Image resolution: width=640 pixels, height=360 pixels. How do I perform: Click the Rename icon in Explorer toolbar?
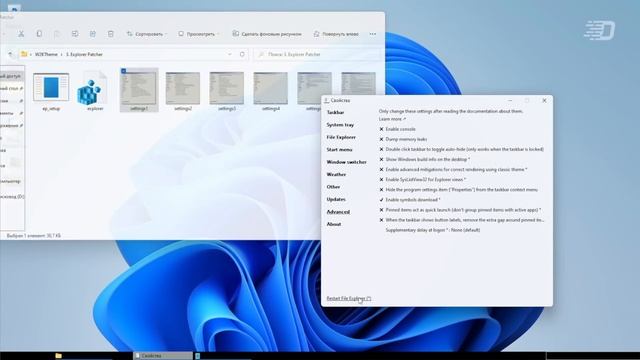75,34
